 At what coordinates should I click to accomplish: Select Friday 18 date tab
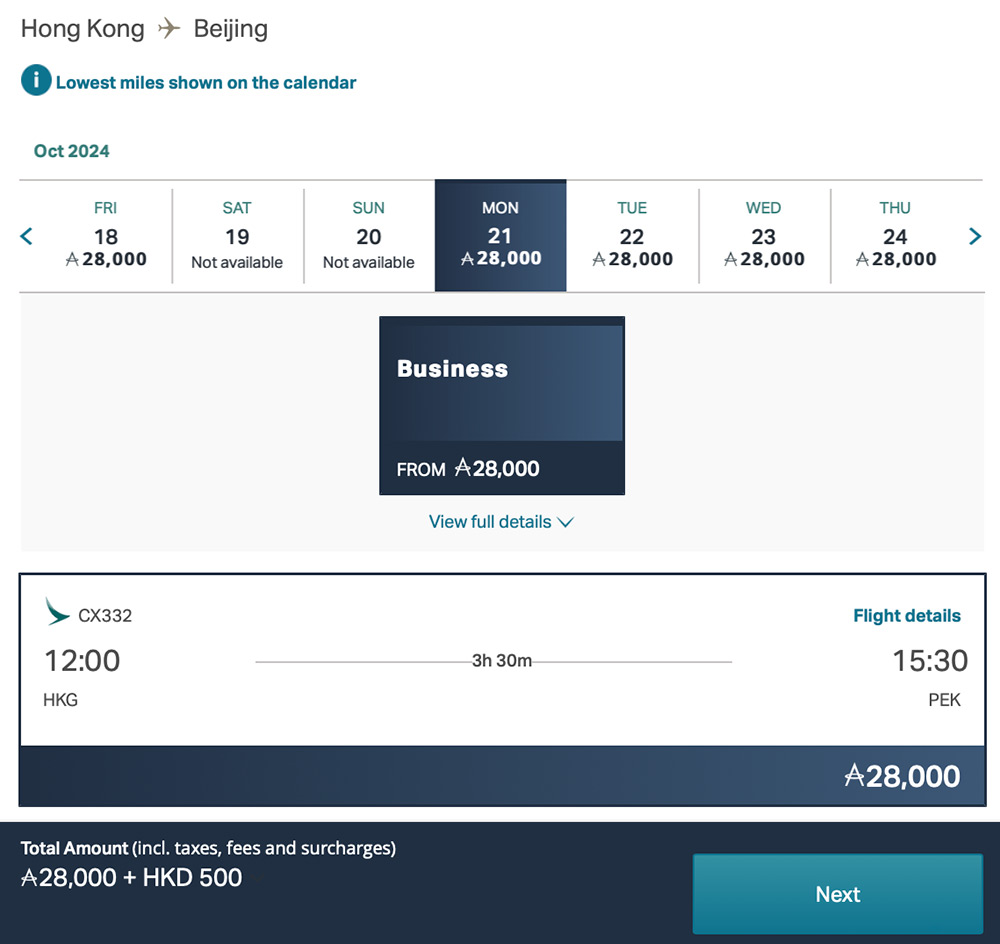[x=105, y=236]
